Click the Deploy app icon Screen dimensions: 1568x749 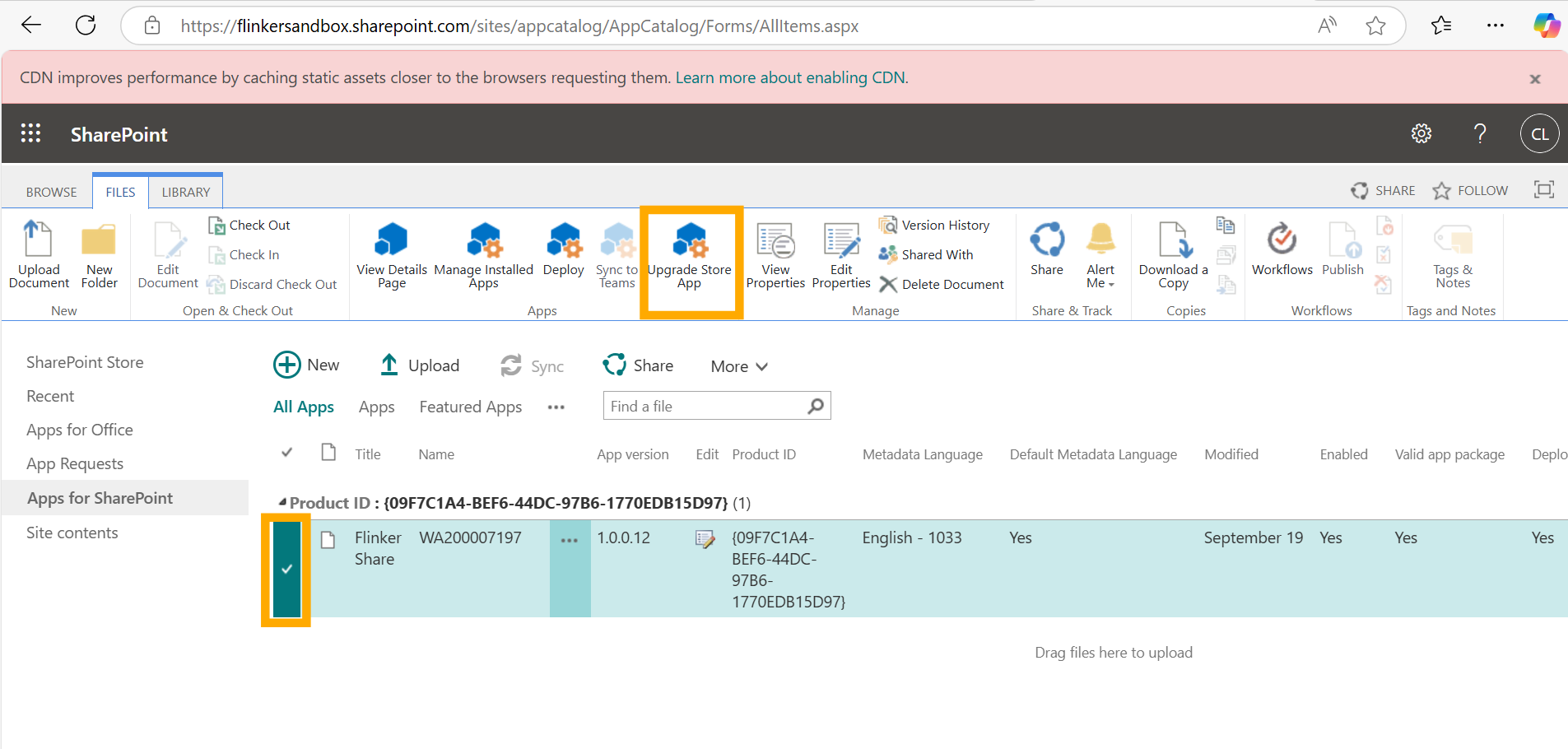pyautogui.click(x=564, y=249)
